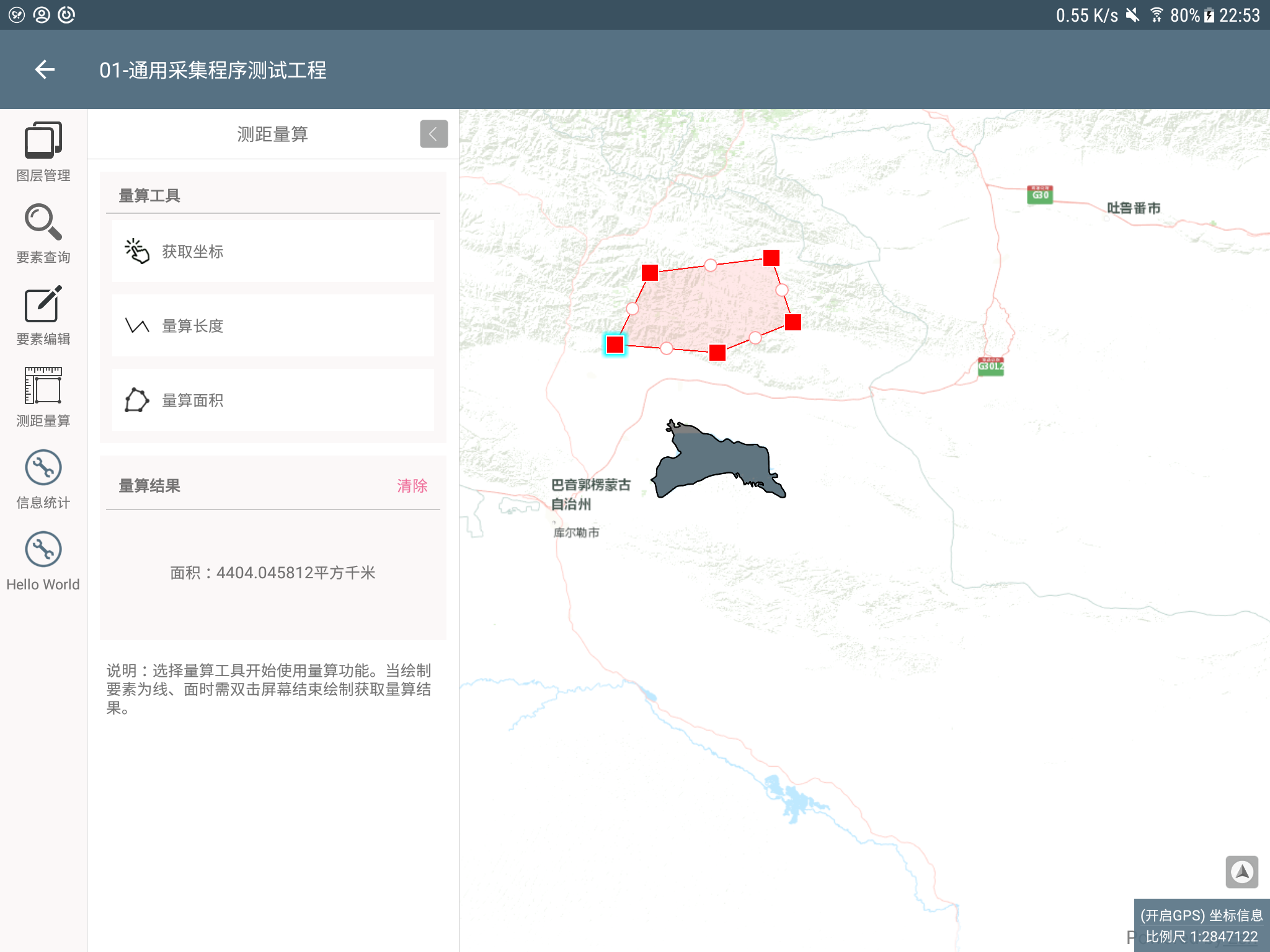Select the 测距量算 ruler measurement icon

pyautogui.click(x=43, y=386)
